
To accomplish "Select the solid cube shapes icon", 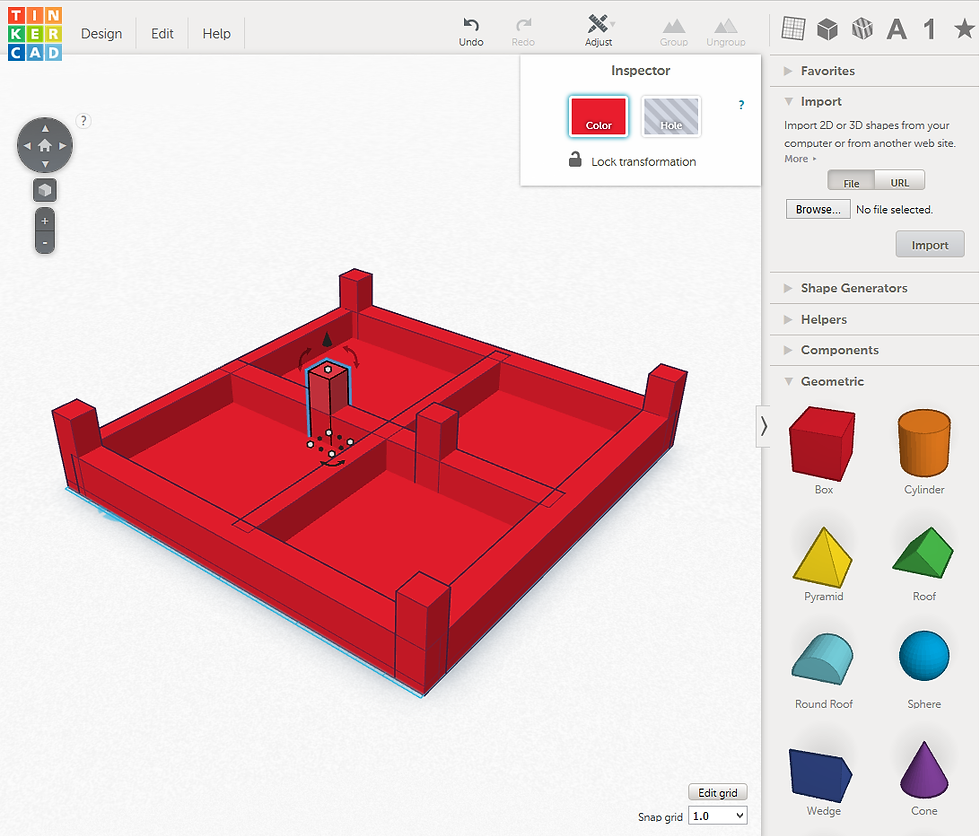I will tap(828, 29).
